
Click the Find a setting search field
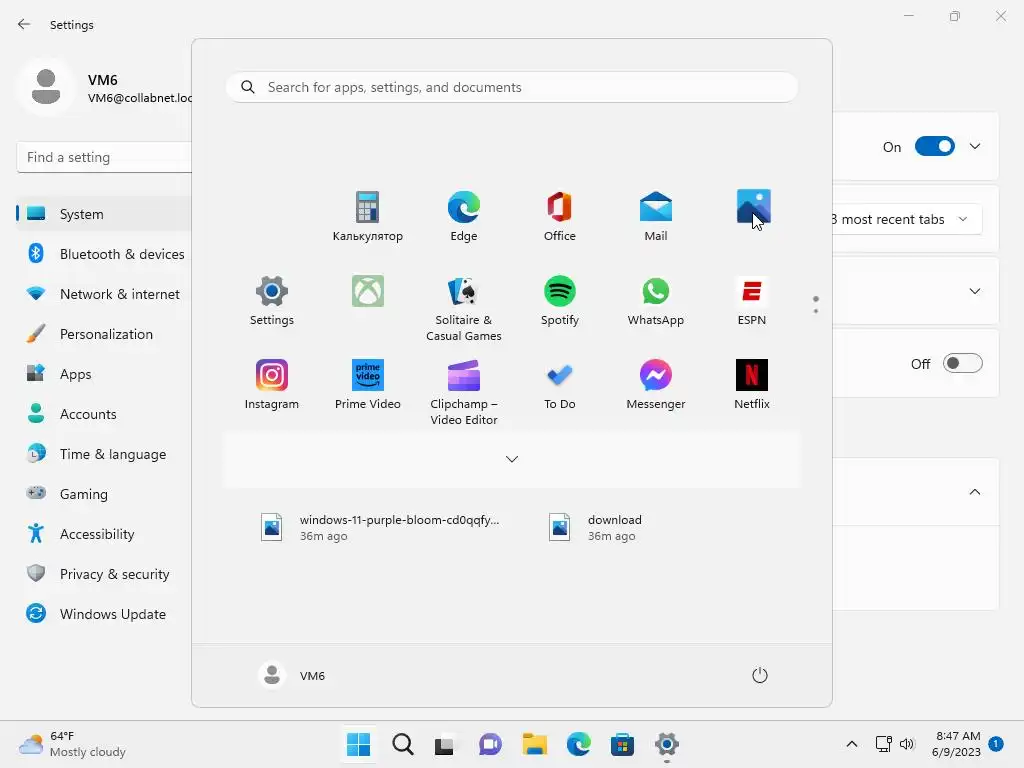tap(104, 157)
